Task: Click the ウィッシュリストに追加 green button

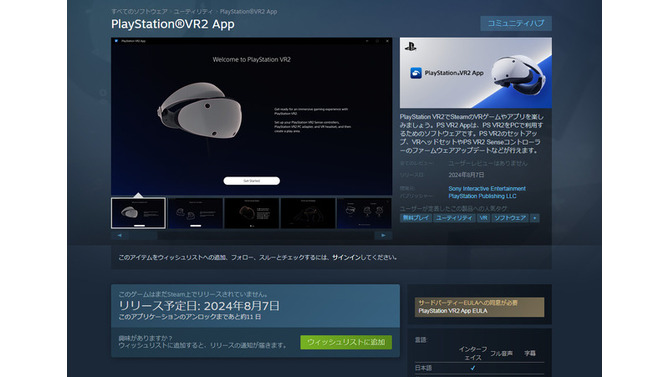Action: [x=346, y=342]
